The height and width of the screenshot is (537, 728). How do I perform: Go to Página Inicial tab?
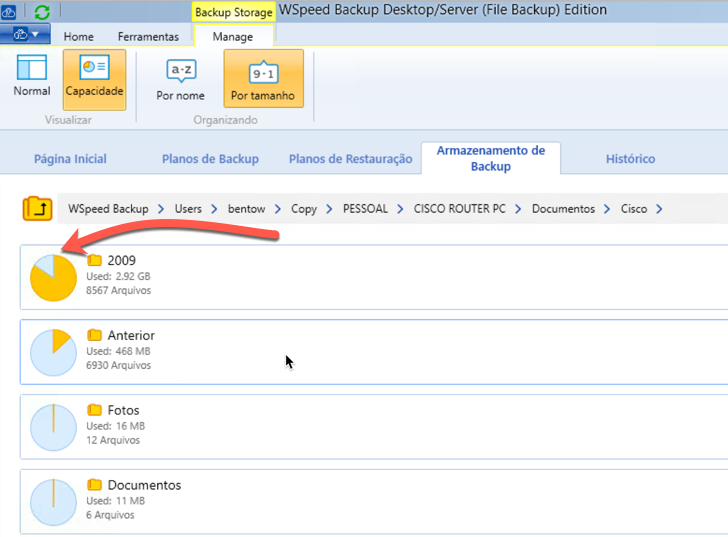coord(70,159)
